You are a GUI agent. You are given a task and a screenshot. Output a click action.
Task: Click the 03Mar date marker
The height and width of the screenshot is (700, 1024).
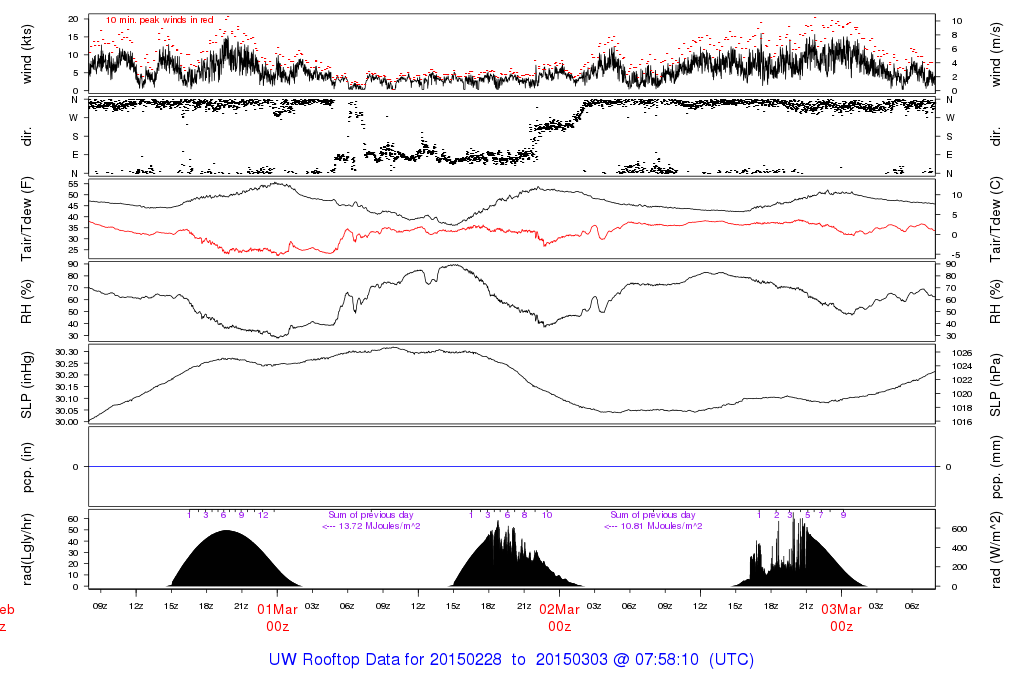(841, 609)
